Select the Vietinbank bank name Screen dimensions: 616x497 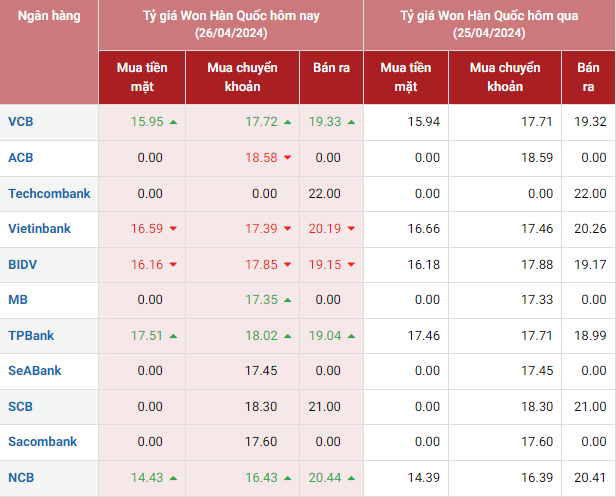pyautogui.click(x=39, y=229)
